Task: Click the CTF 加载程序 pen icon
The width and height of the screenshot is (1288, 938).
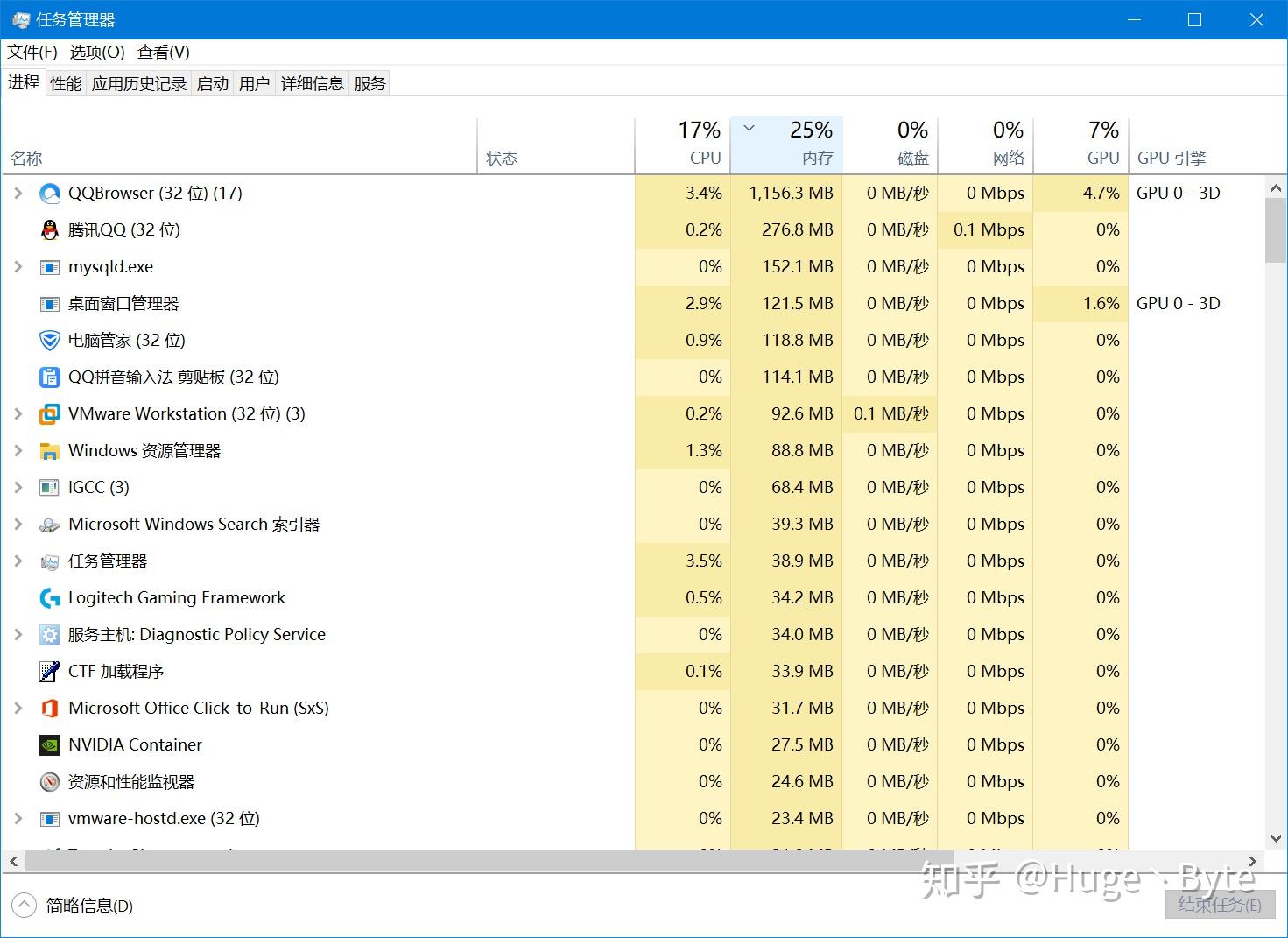Action: [x=50, y=672]
